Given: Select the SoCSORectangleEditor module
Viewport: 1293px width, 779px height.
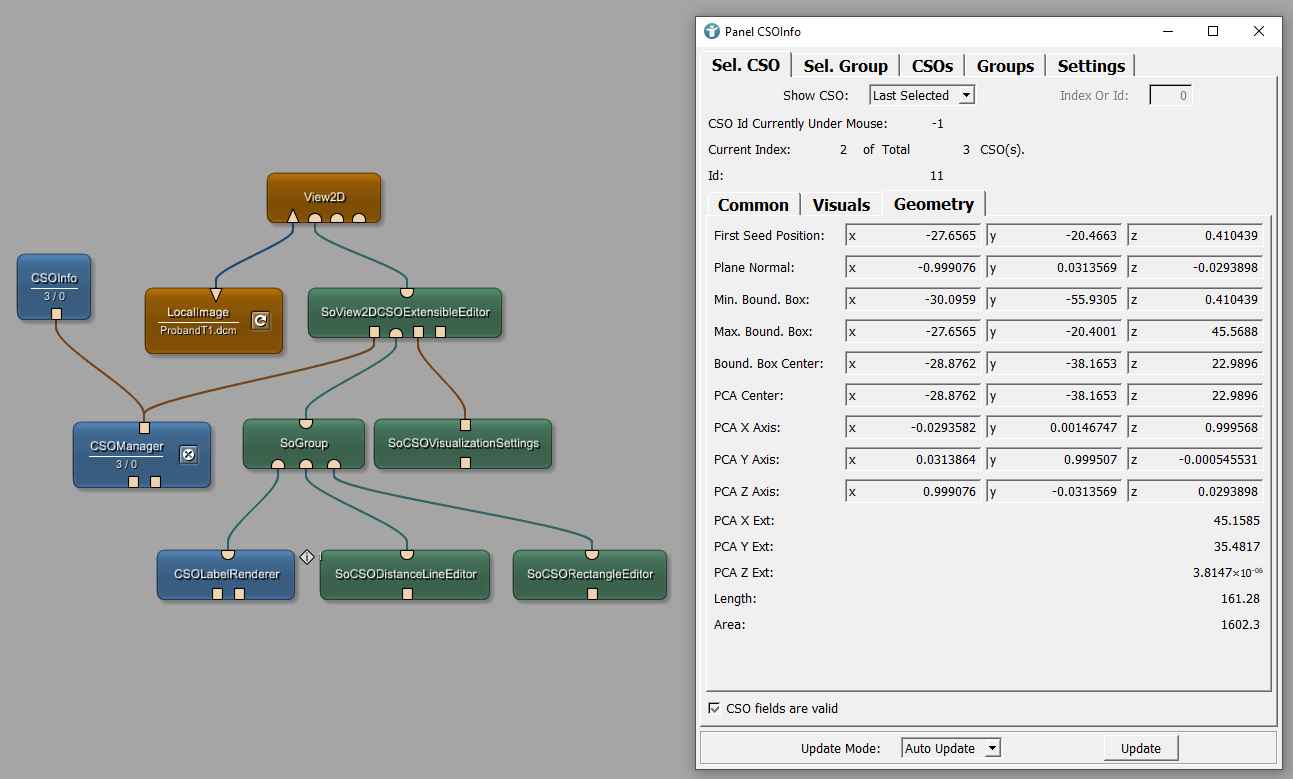Looking at the screenshot, I should click(x=590, y=574).
